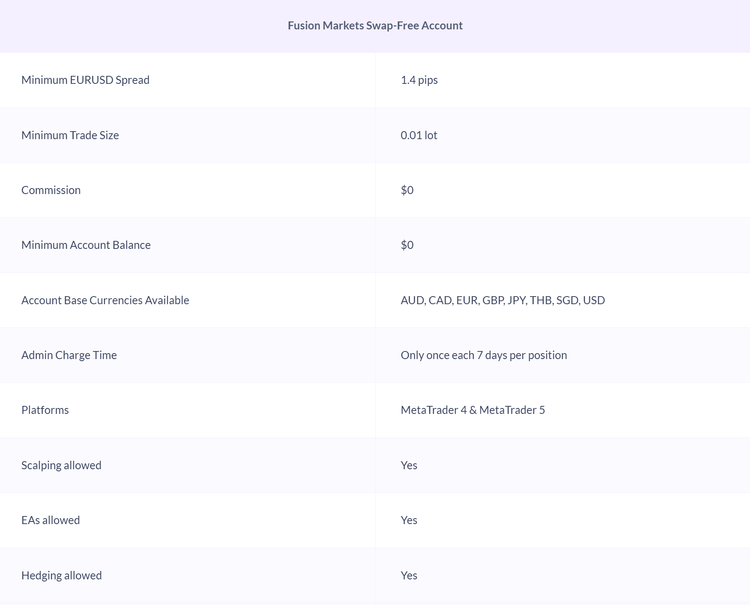Click the Yes value for Scalping allowed

point(409,465)
